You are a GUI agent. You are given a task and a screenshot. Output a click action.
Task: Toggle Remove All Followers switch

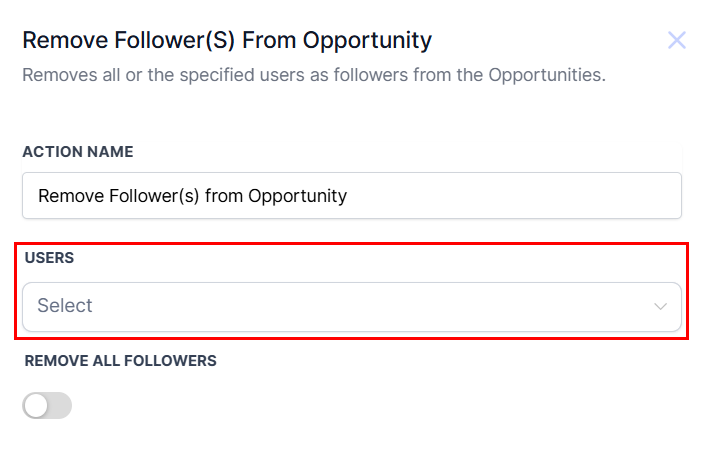tap(47, 405)
